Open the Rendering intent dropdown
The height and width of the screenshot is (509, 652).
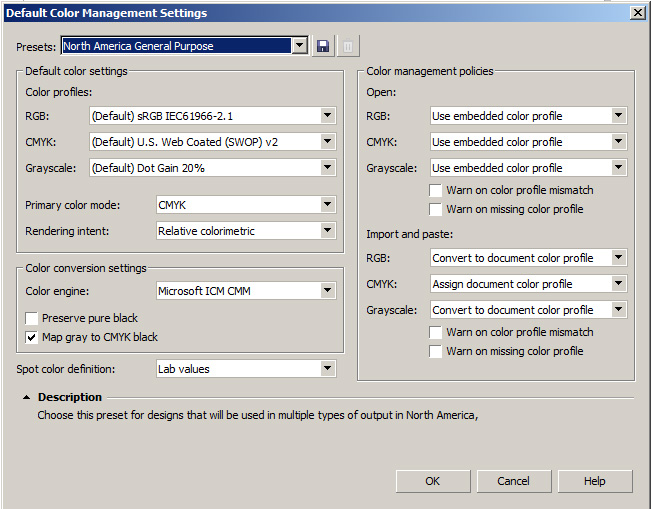246,231
